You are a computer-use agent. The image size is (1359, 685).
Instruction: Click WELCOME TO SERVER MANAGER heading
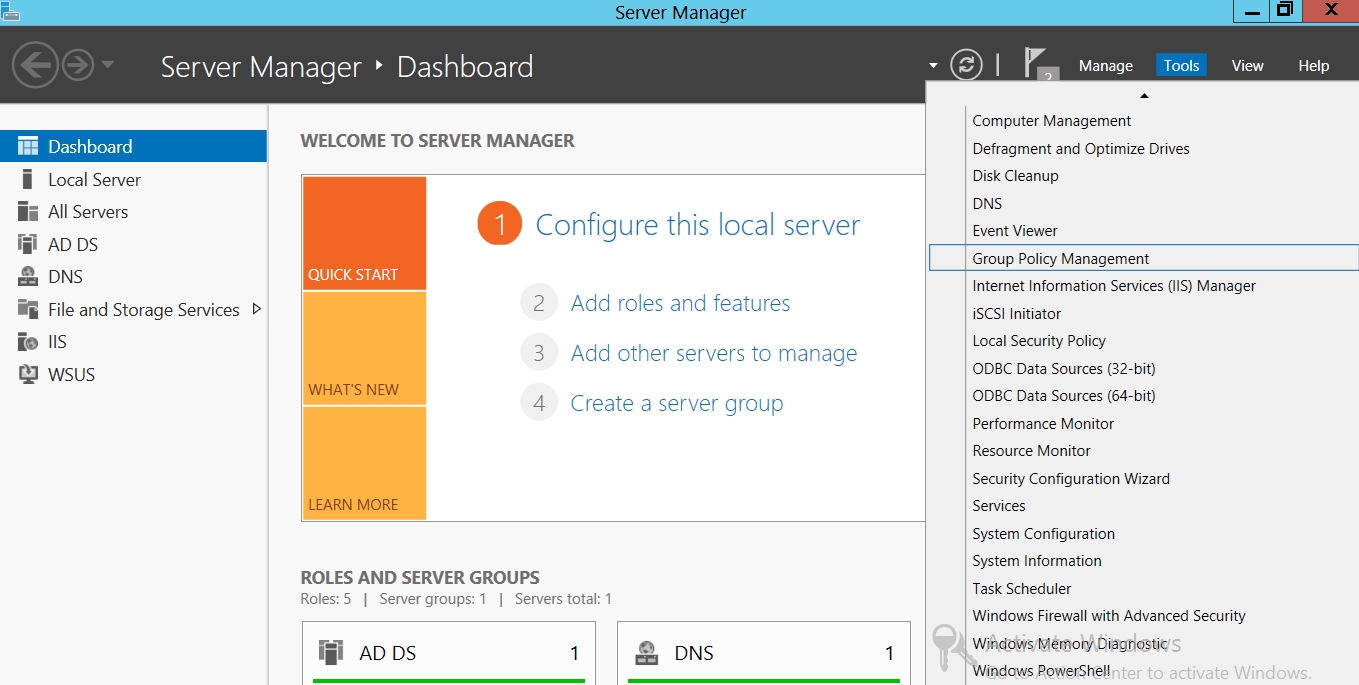click(x=437, y=141)
